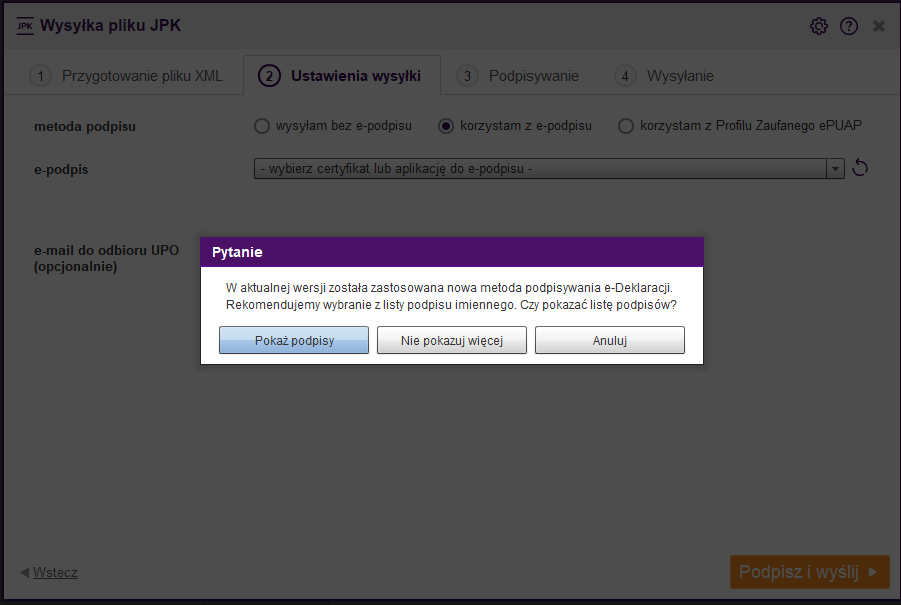Click 'Anuluj' to dismiss the dialog
Screen dimensions: 901x605
pyautogui.click(x=609, y=340)
